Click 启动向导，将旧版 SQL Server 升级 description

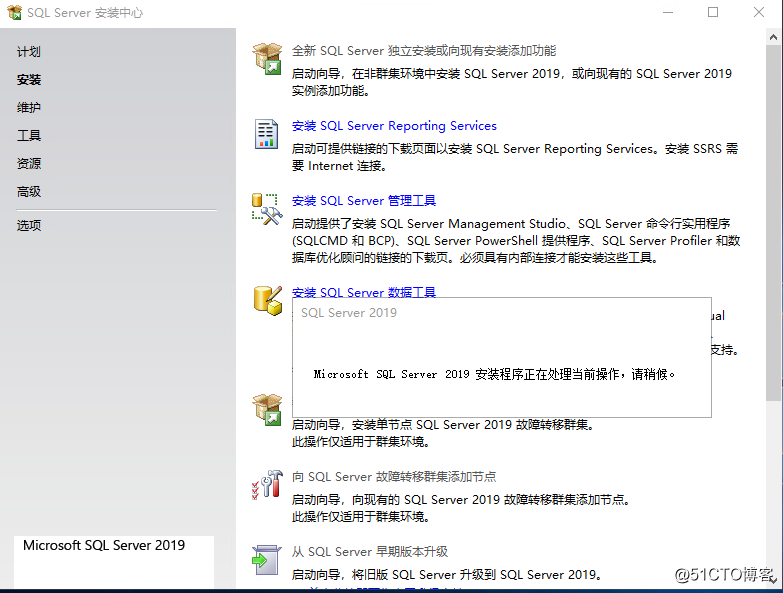pos(447,575)
